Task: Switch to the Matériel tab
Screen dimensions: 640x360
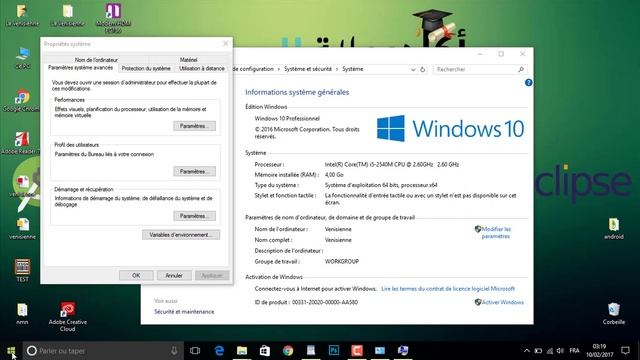Action: [188, 60]
